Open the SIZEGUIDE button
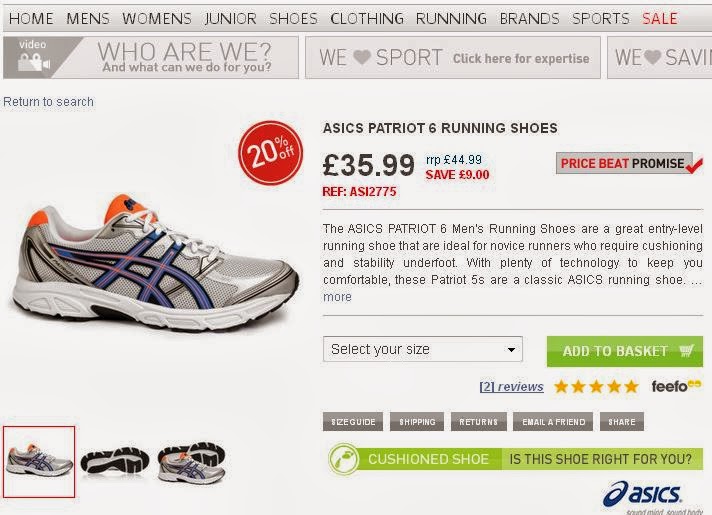712x515 pixels. point(352,422)
